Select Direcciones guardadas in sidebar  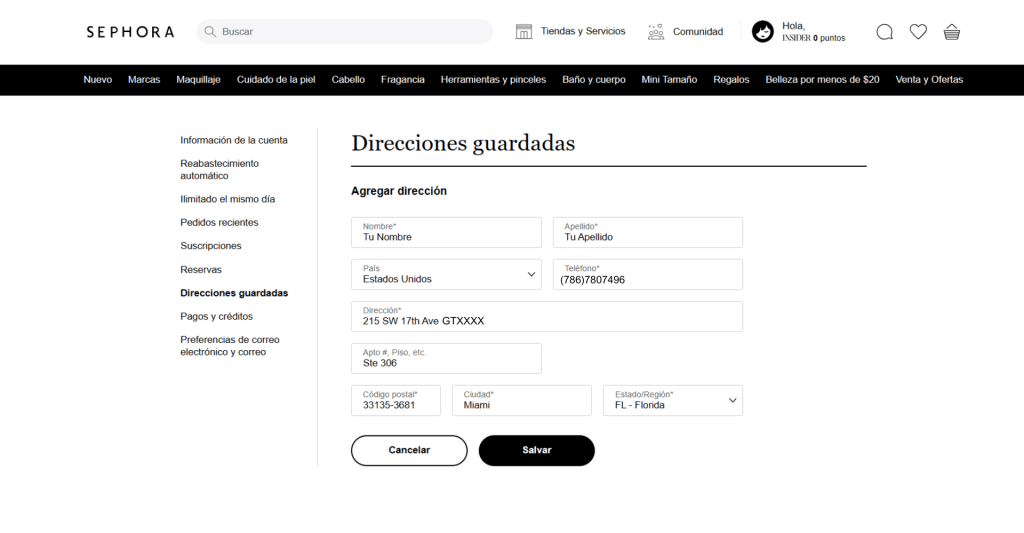pos(234,293)
